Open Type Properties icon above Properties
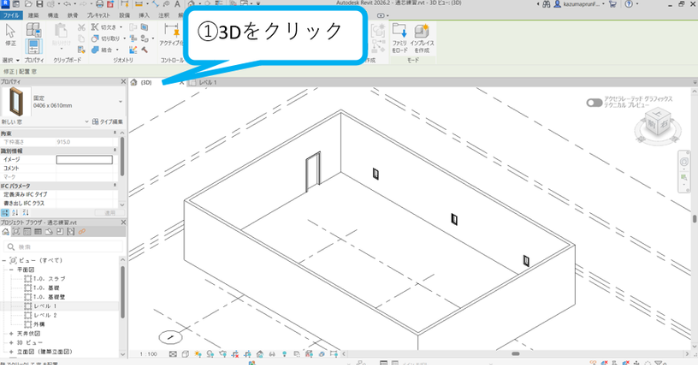698x365 pixels. pyautogui.click(x=33, y=30)
